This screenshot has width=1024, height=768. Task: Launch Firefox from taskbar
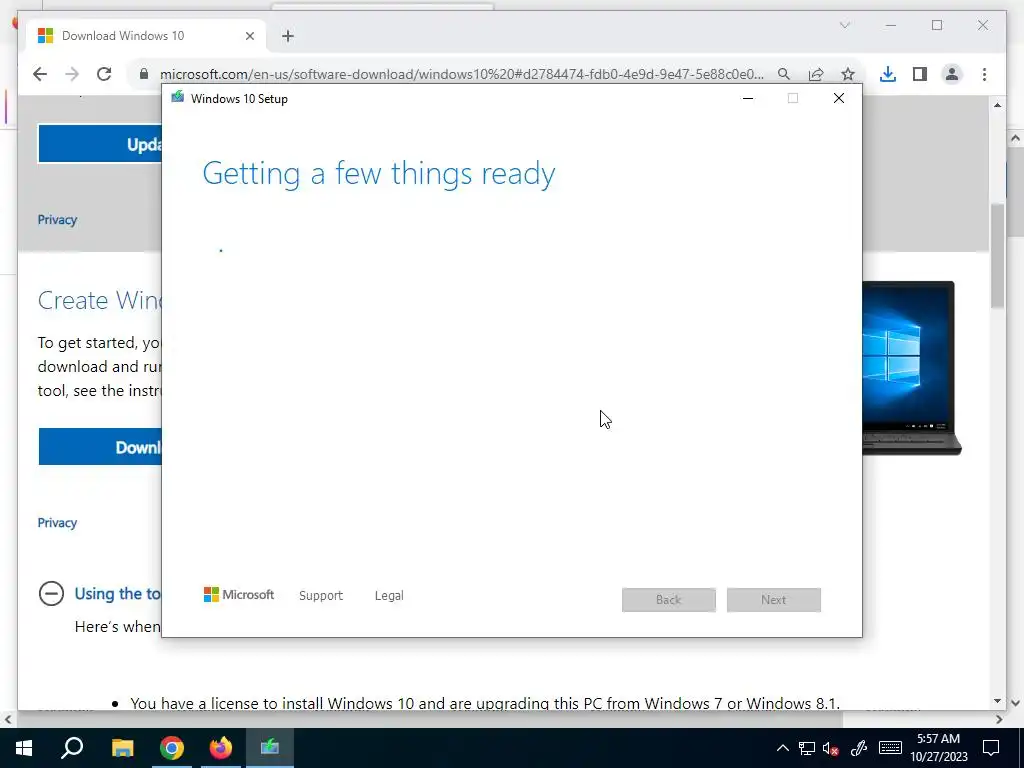click(x=221, y=748)
